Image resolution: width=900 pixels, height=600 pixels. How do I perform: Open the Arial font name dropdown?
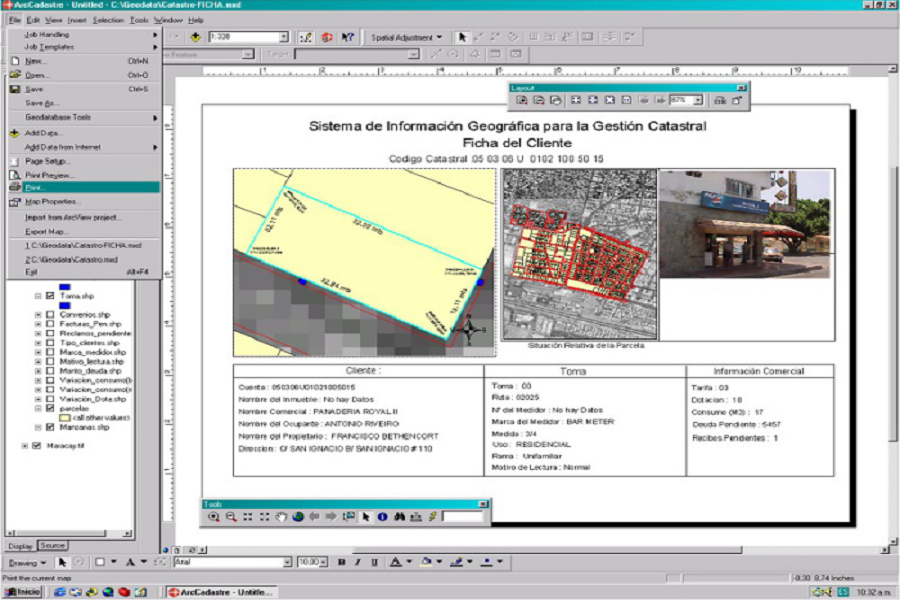287,562
